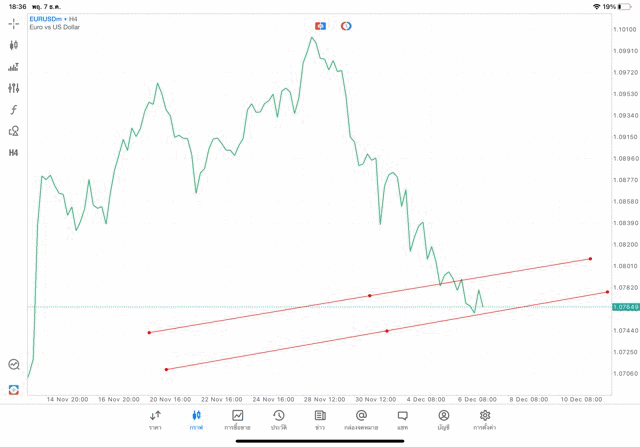Open the กล่องจดหมาย mailbox tab
Screen dimensions: 640x447
pyautogui.click(x=361, y=420)
